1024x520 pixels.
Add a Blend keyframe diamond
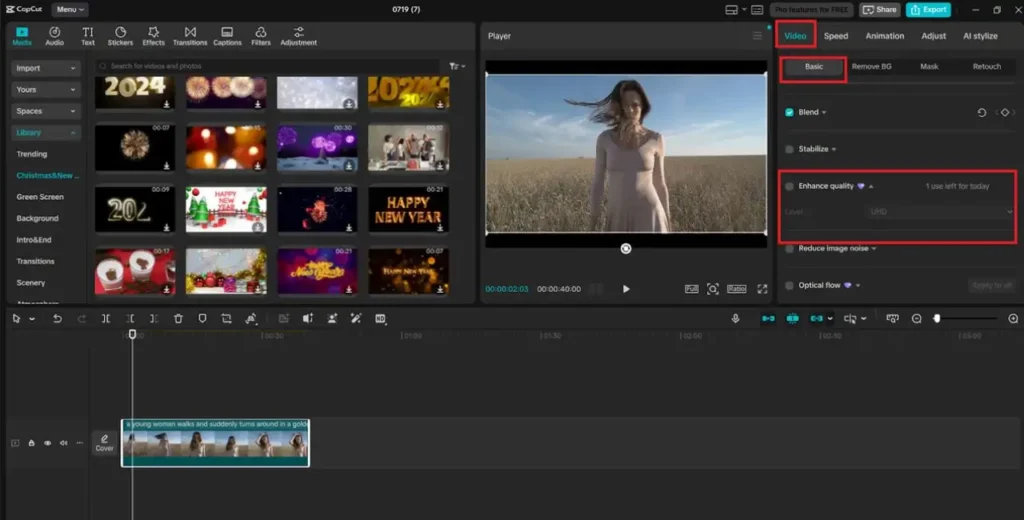tap(1005, 112)
